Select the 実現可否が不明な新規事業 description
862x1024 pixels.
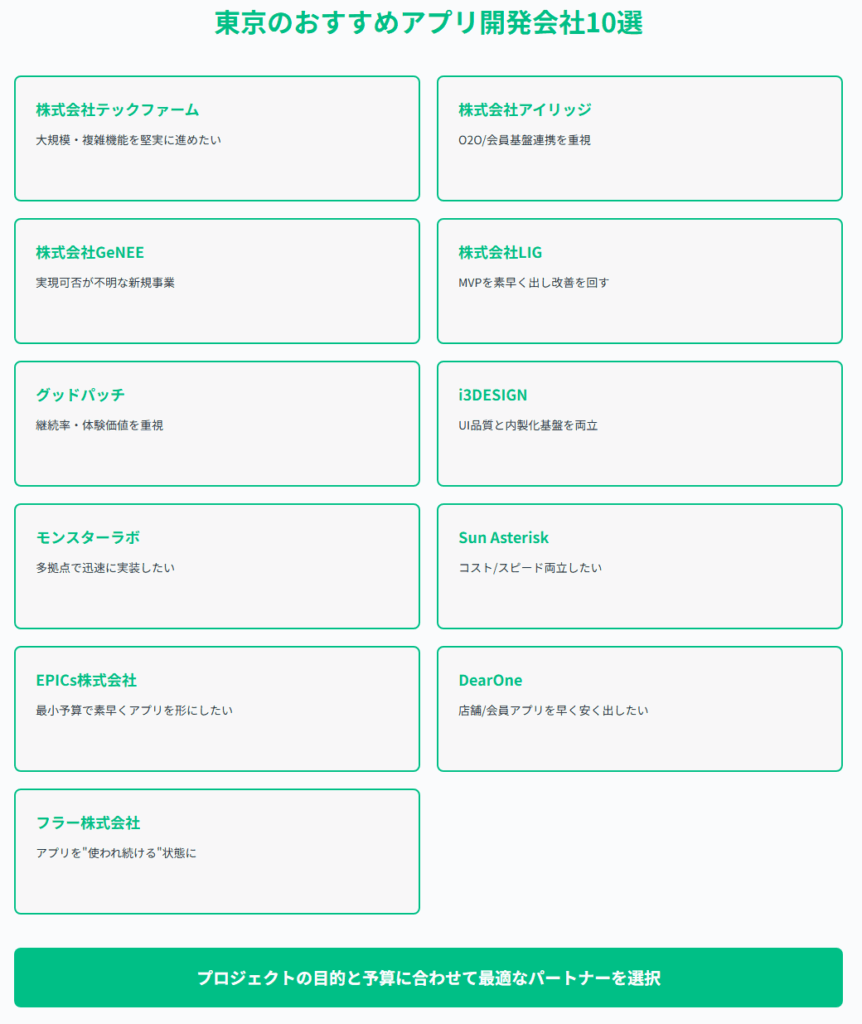coord(105,283)
